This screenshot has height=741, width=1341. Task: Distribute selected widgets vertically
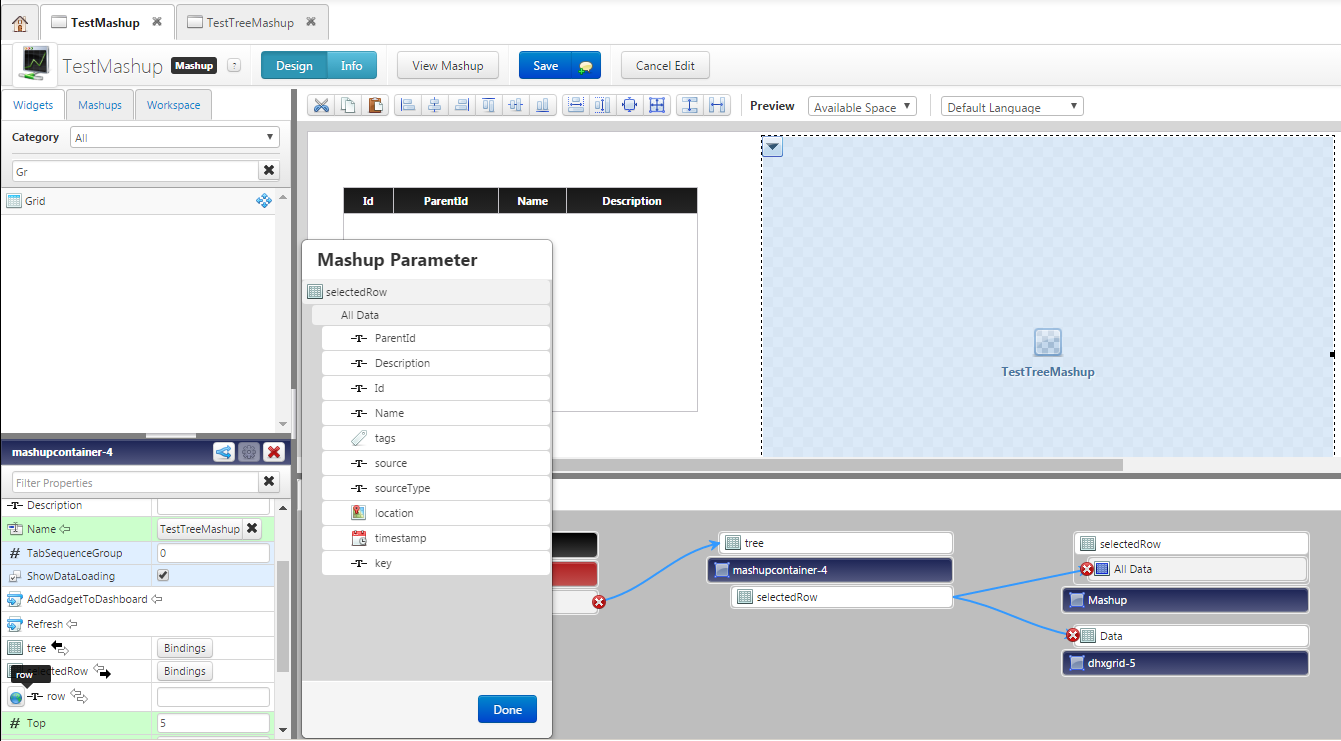click(x=690, y=105)
